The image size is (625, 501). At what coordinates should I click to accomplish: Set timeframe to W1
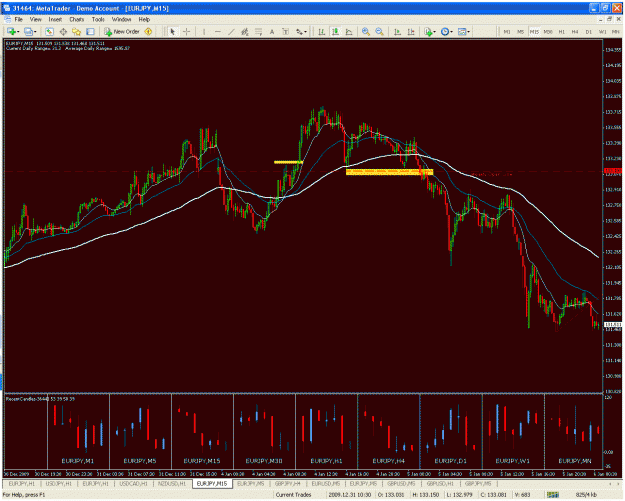coord(602,31)
